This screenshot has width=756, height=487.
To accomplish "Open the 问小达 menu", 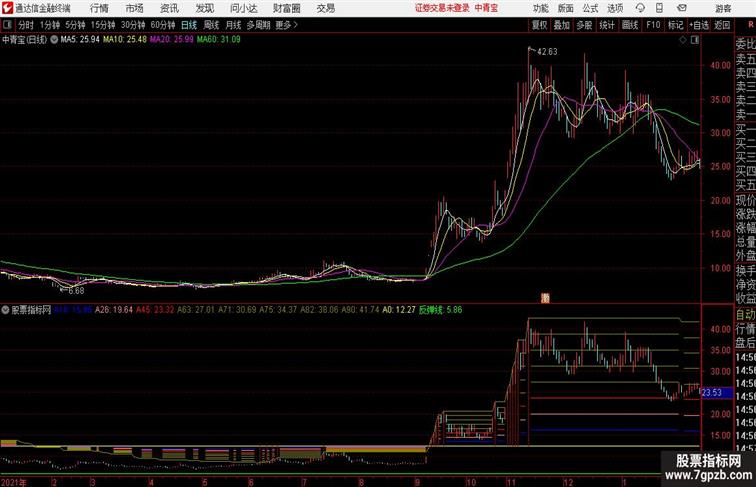I will pyautogui.click(x=243, y=8).
